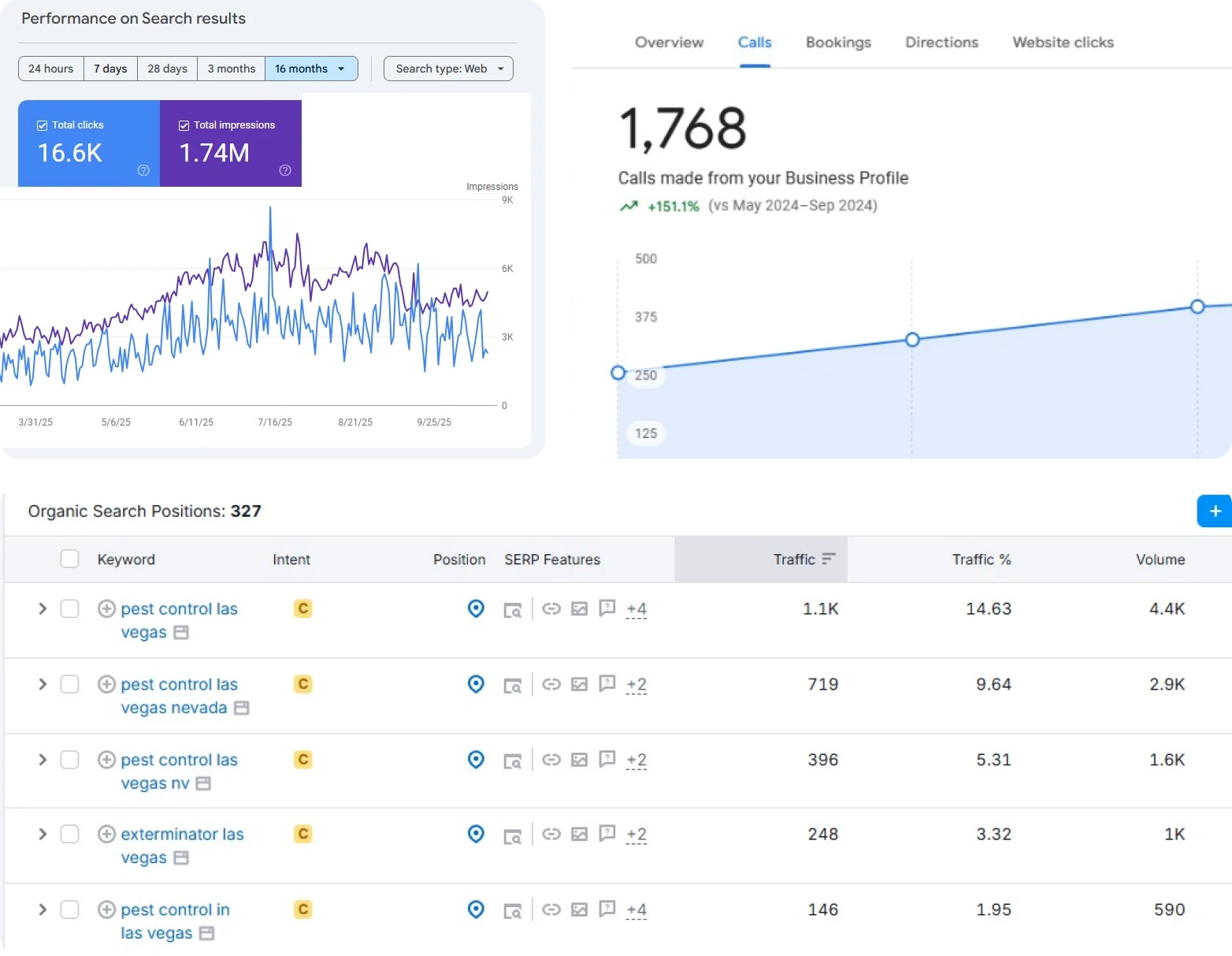Select the 7 days range

pyautogui.click(x=110, y=69)
